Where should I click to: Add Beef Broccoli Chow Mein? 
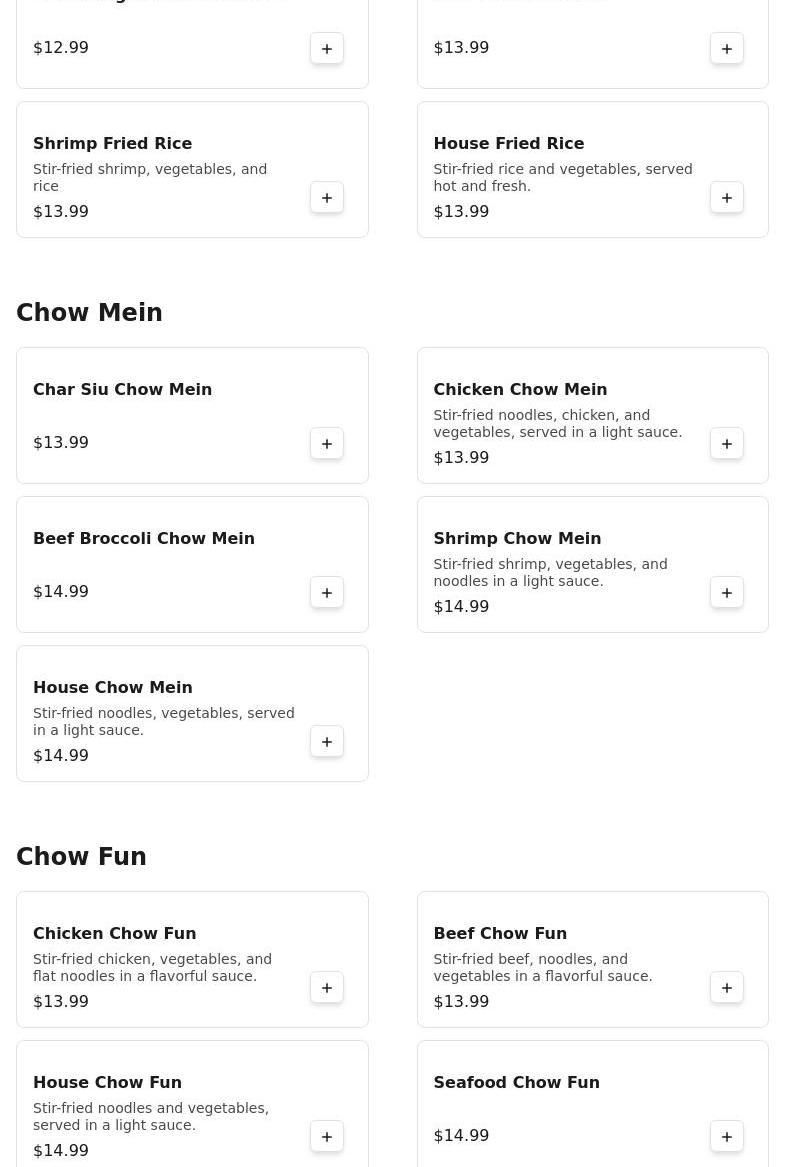pyautogui.click(x=327, y=593)
